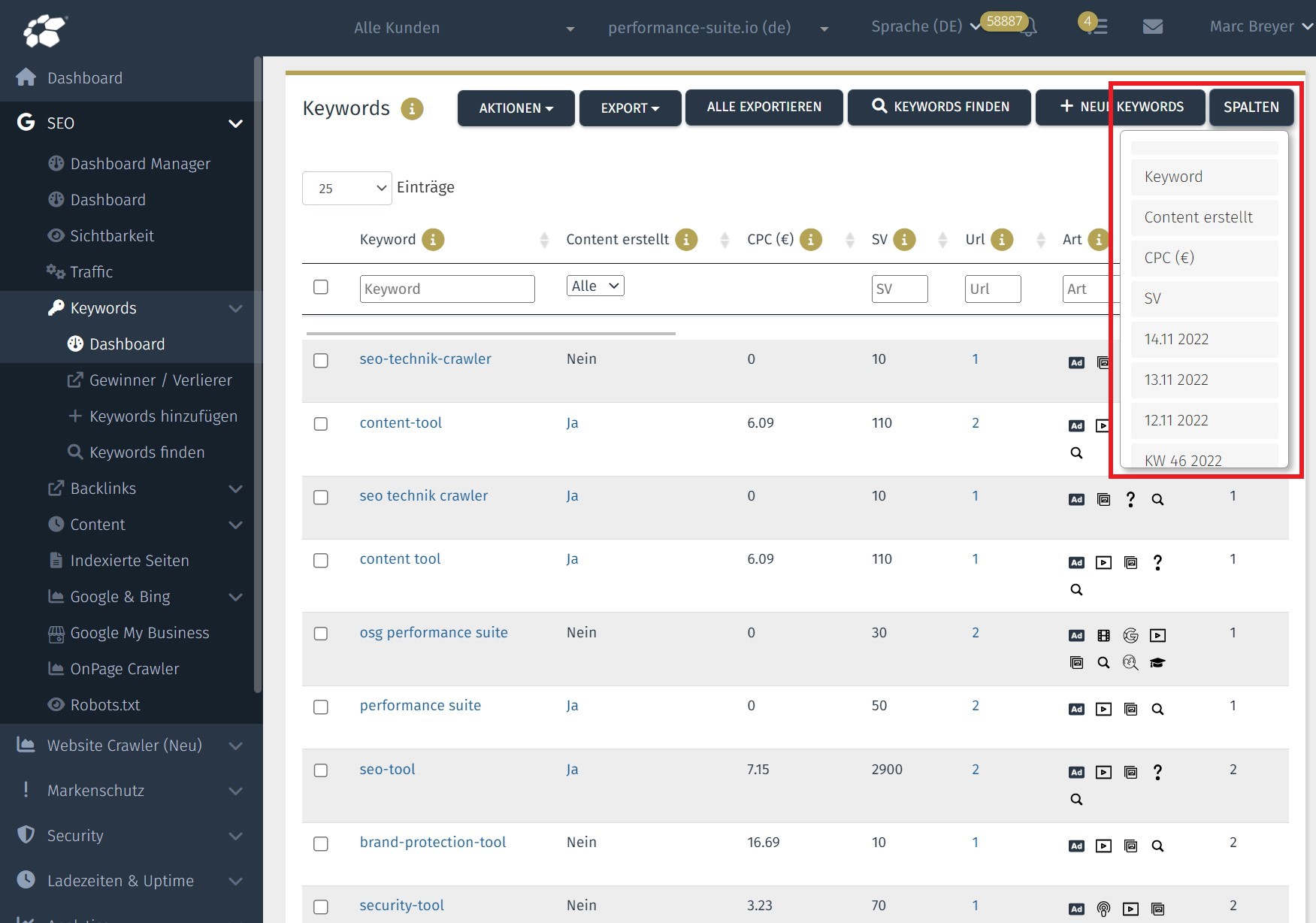Viewport: 1316px width, 923px height.
Task: Tick checkbox for osg performance suite row
Action: (x=321, y=634)
